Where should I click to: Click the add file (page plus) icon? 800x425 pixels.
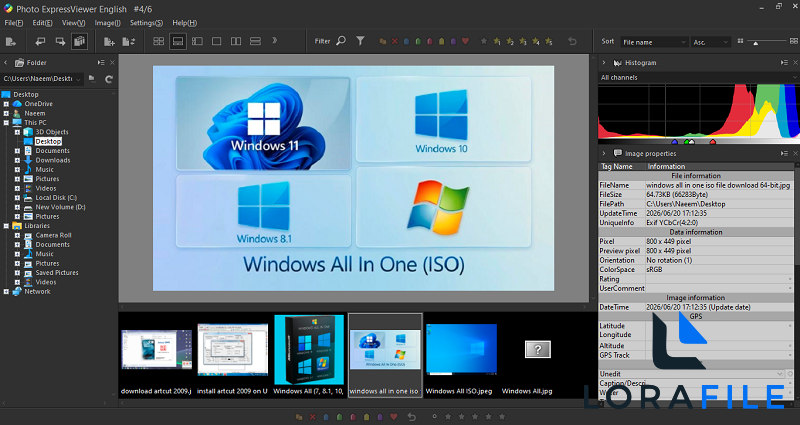point(109,42)
